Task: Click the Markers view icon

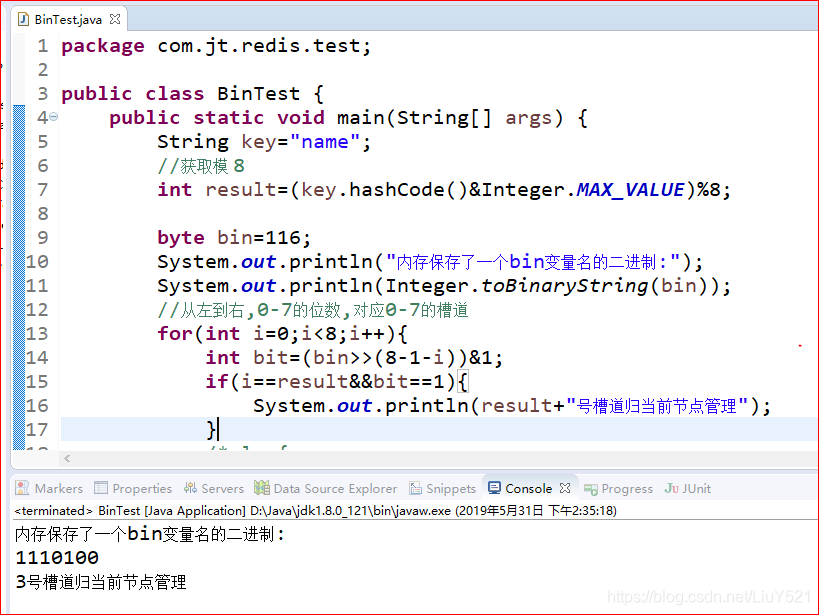Action: tap(22, 488)
